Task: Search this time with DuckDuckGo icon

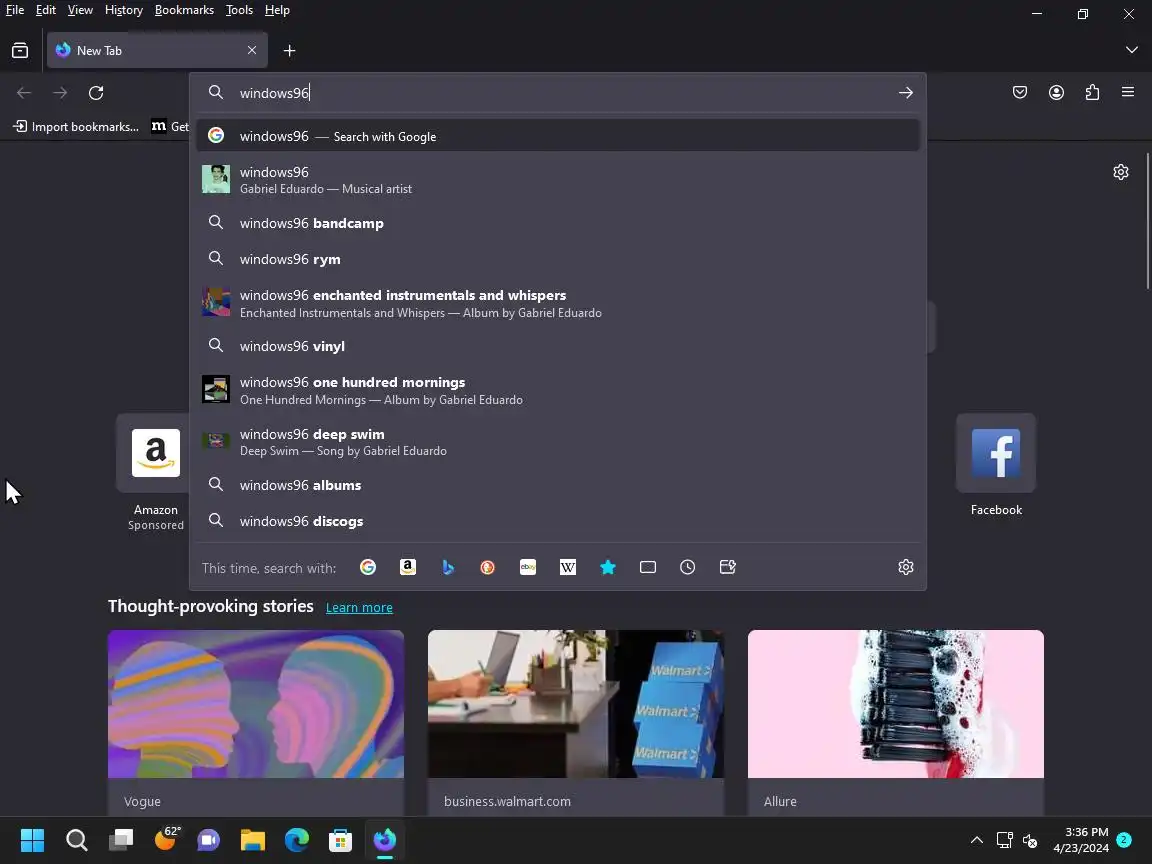Action: [488, 567]
